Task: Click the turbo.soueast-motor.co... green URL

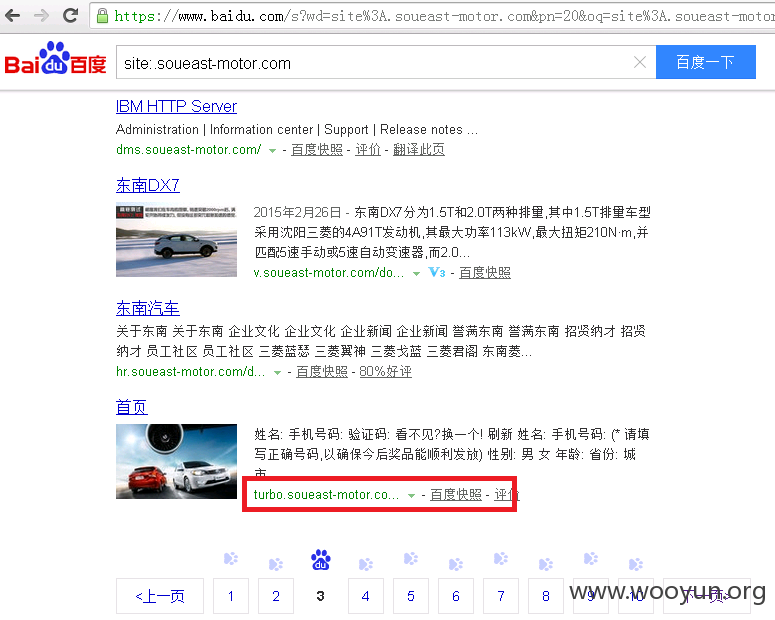Action: pos(326,494)
